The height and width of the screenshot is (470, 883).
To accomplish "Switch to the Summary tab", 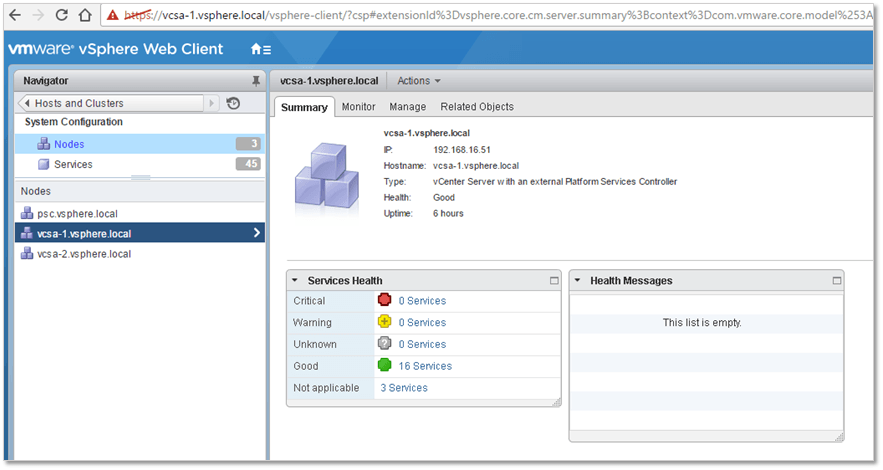I will (304, 107).
